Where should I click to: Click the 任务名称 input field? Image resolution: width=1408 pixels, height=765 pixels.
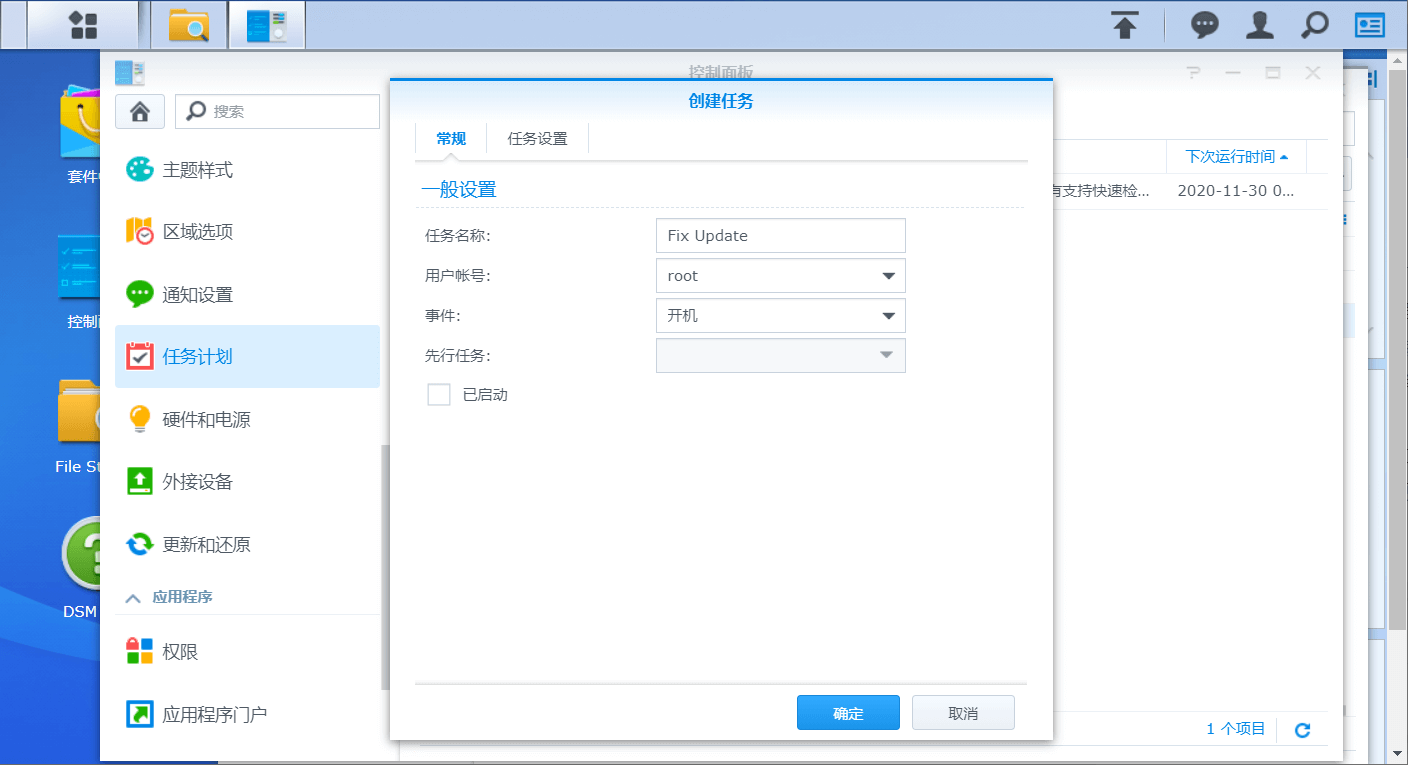pyautogui.click(x=780, y=235)
